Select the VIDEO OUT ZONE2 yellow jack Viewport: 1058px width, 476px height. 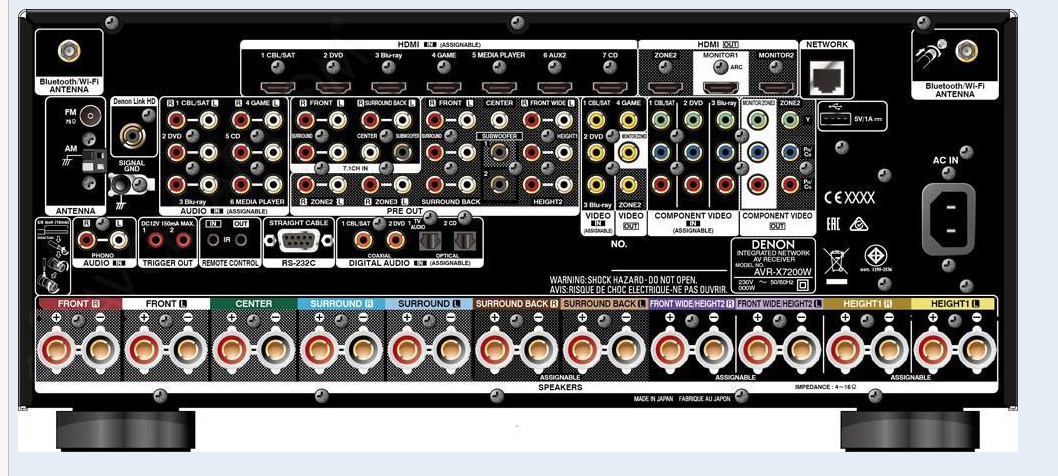pos(628,183)
